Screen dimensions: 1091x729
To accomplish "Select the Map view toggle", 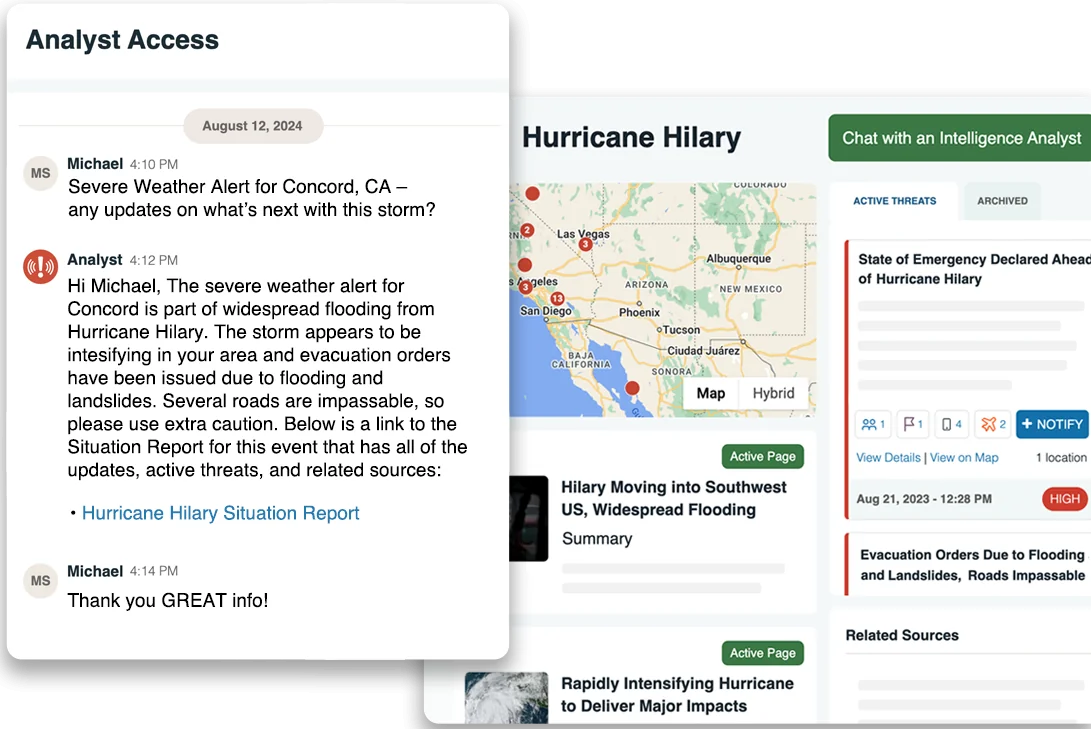I will click(711, 393).
